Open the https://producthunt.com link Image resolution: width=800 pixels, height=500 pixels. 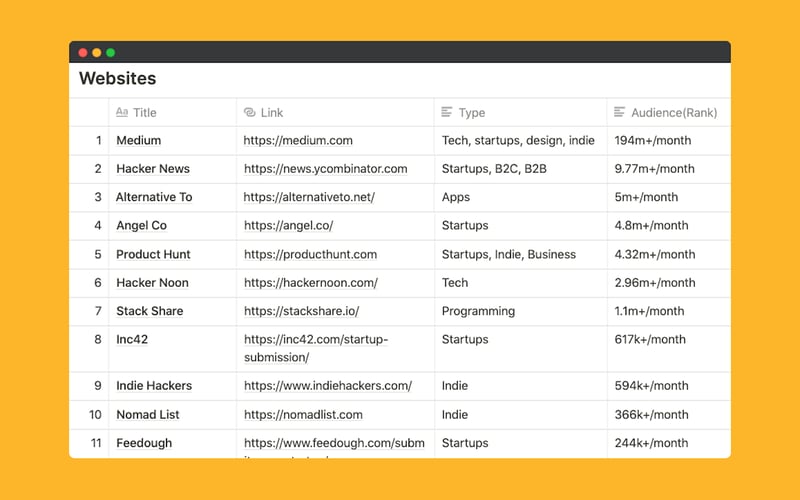(x=310, y=254)
